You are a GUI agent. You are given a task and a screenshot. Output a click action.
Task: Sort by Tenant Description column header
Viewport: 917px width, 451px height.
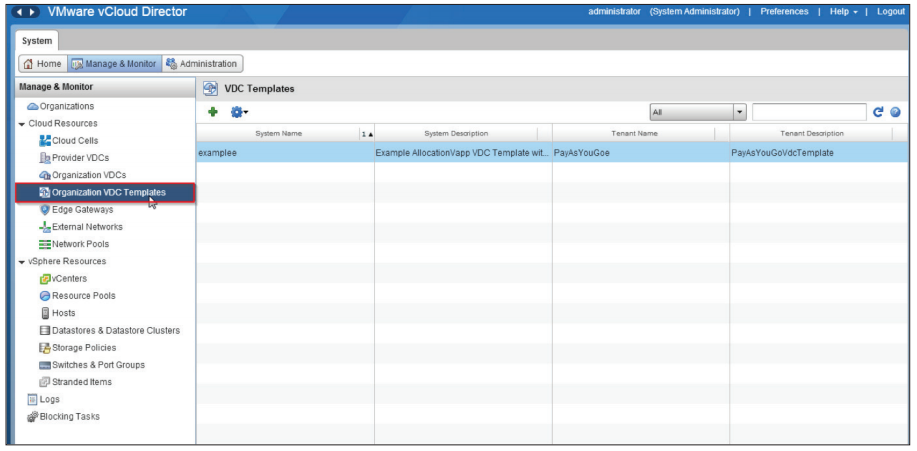812,133
